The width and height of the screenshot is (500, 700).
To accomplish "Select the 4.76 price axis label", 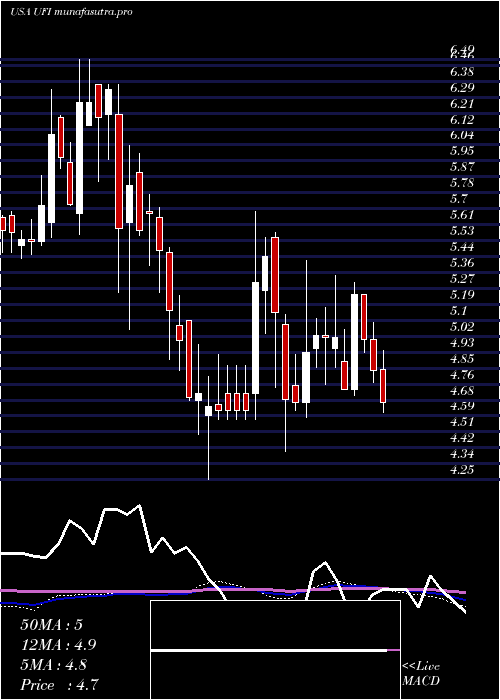I will (462, 374).
